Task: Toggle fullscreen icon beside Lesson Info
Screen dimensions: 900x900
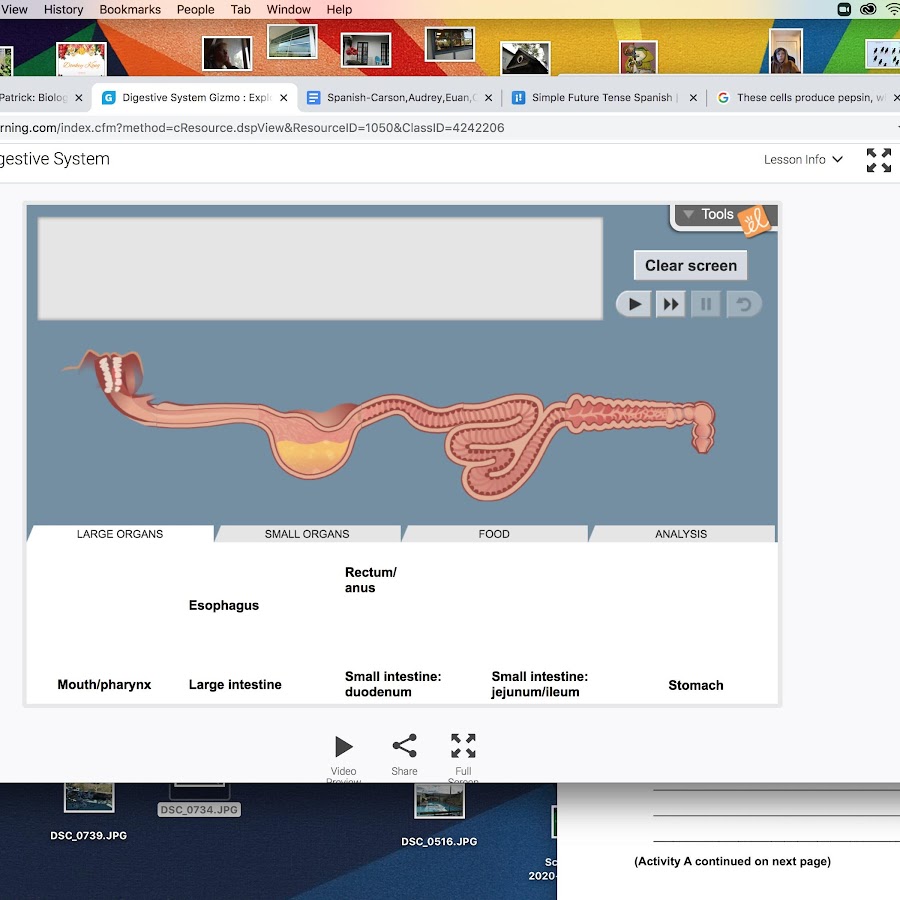Action: [879, 160]
